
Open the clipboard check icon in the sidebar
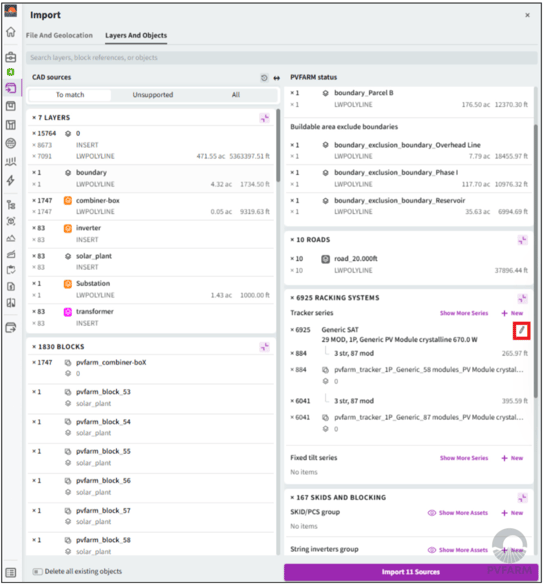[11, 270]
